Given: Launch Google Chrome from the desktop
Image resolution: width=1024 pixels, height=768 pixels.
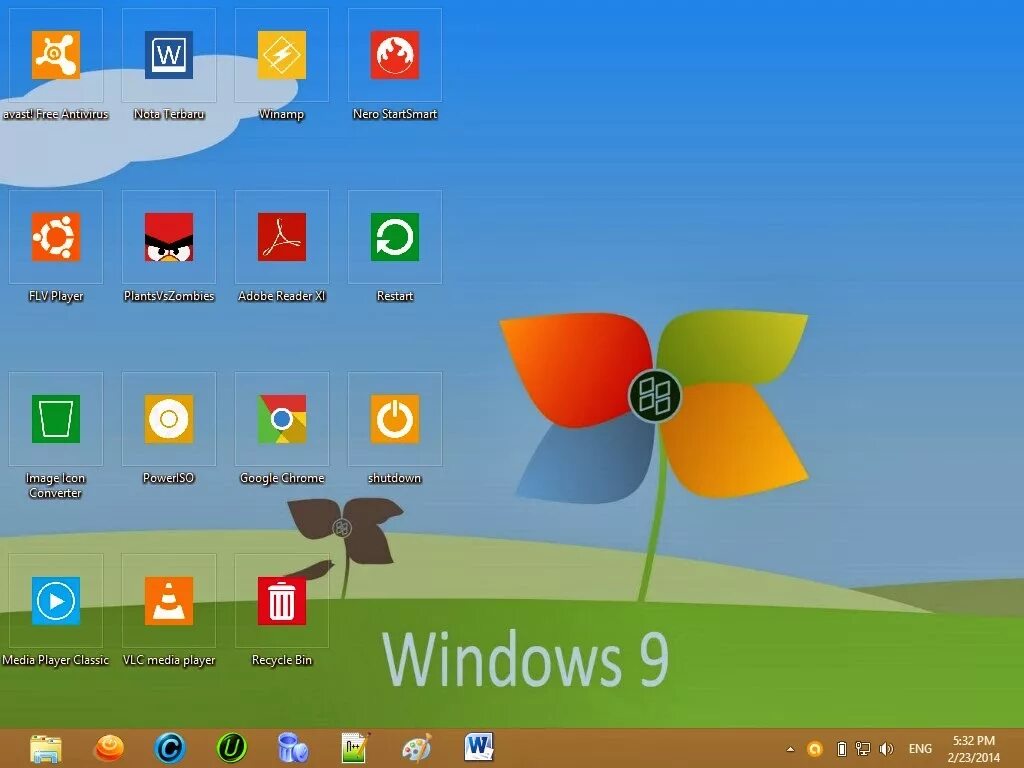Looking at the screenshot, I should pos(282,419).
